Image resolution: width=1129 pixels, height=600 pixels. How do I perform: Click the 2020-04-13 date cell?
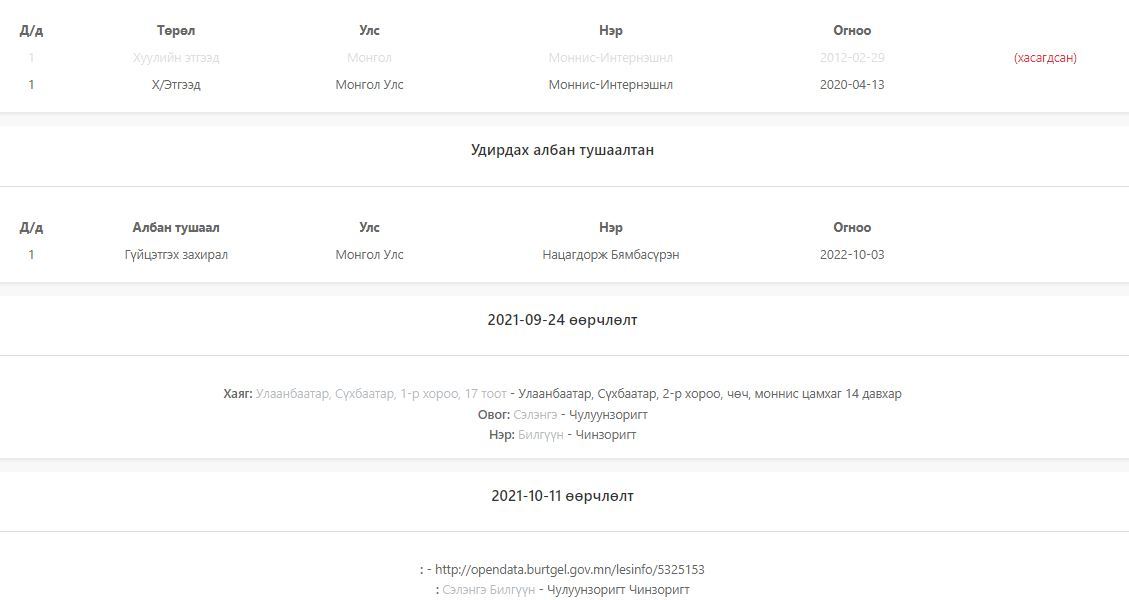point(852,84)
